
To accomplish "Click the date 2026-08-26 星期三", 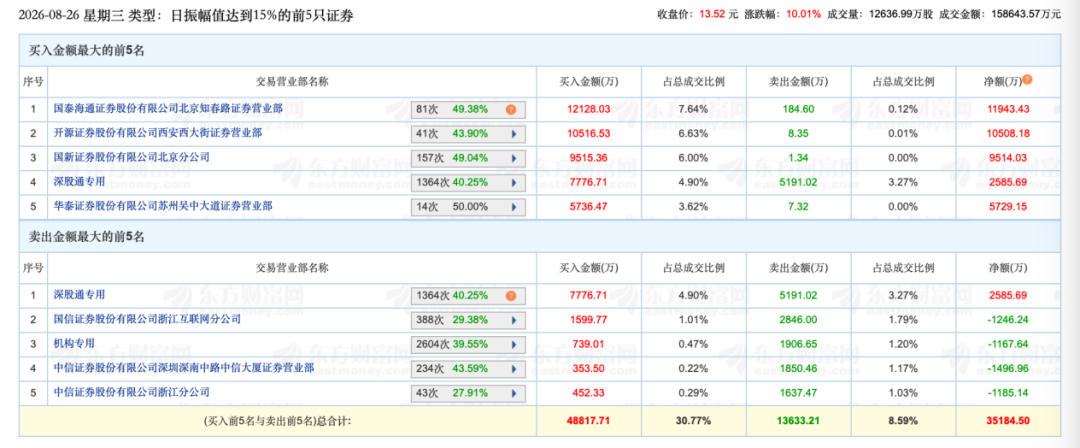I will (x=70, y=14).
